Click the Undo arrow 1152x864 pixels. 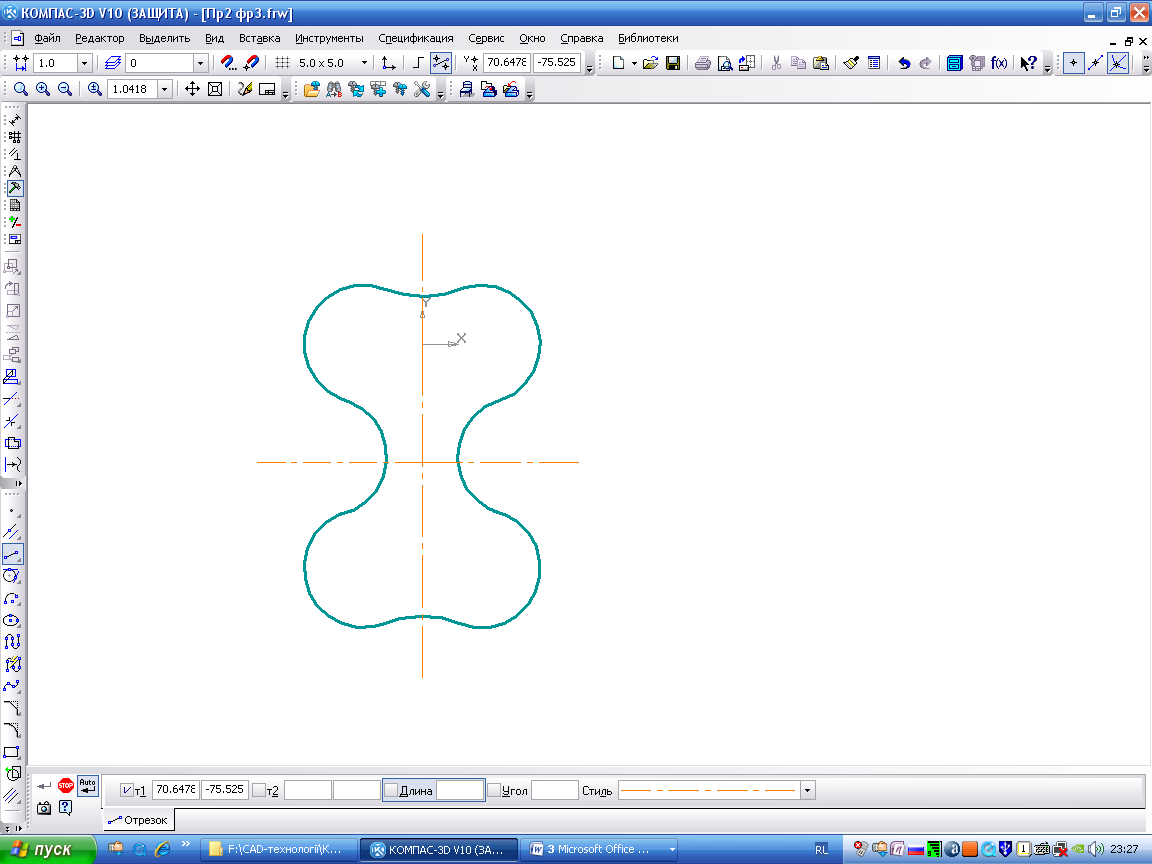tap(904, 63)
